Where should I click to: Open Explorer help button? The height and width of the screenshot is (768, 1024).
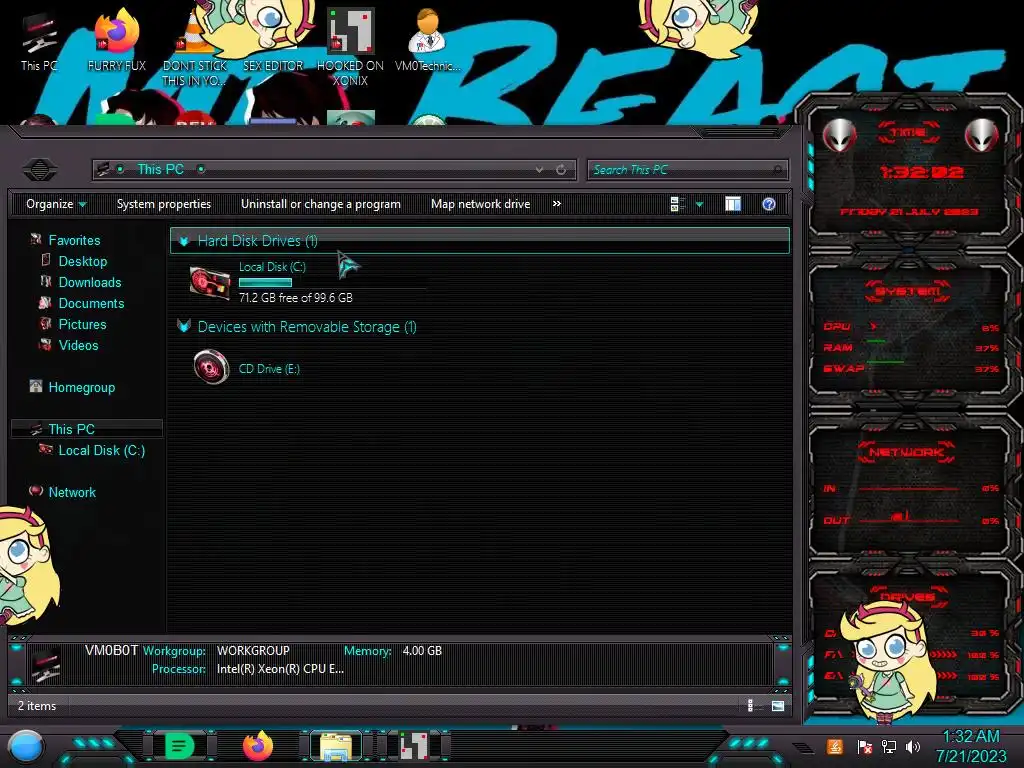tap(769, 204)
